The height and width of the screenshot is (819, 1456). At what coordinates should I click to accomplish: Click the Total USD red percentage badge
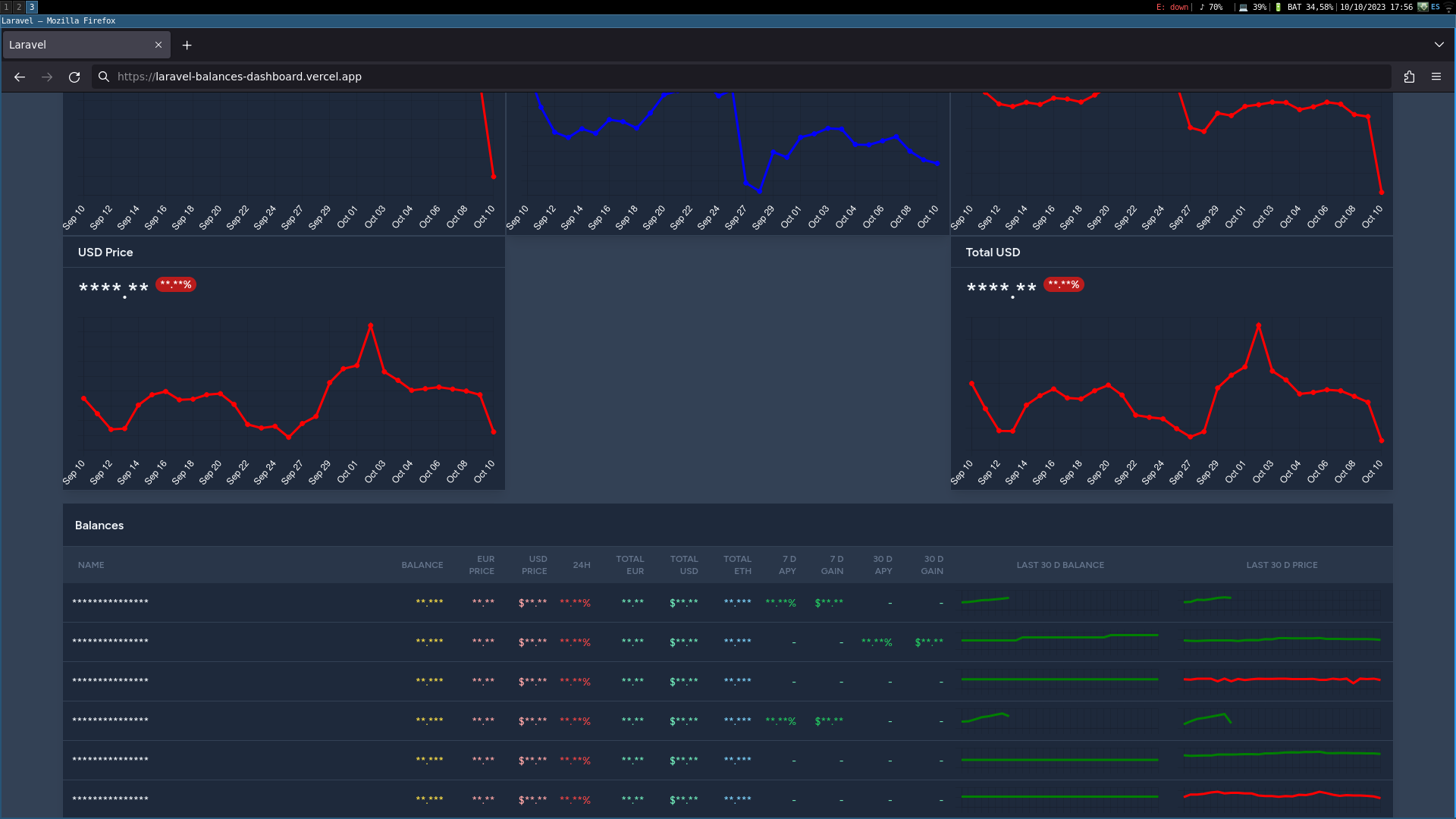point(1063,284)
